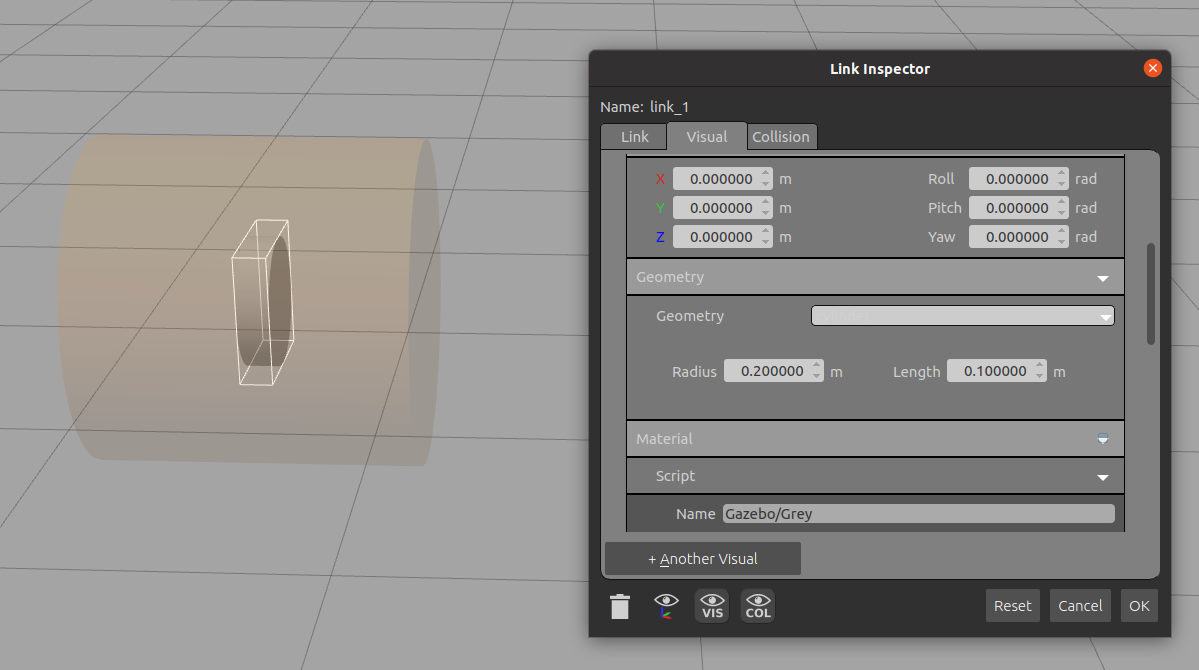Toggle link frame visibility eye icon
Viewport: 1199px width, 670px height.
click(666, 606)
